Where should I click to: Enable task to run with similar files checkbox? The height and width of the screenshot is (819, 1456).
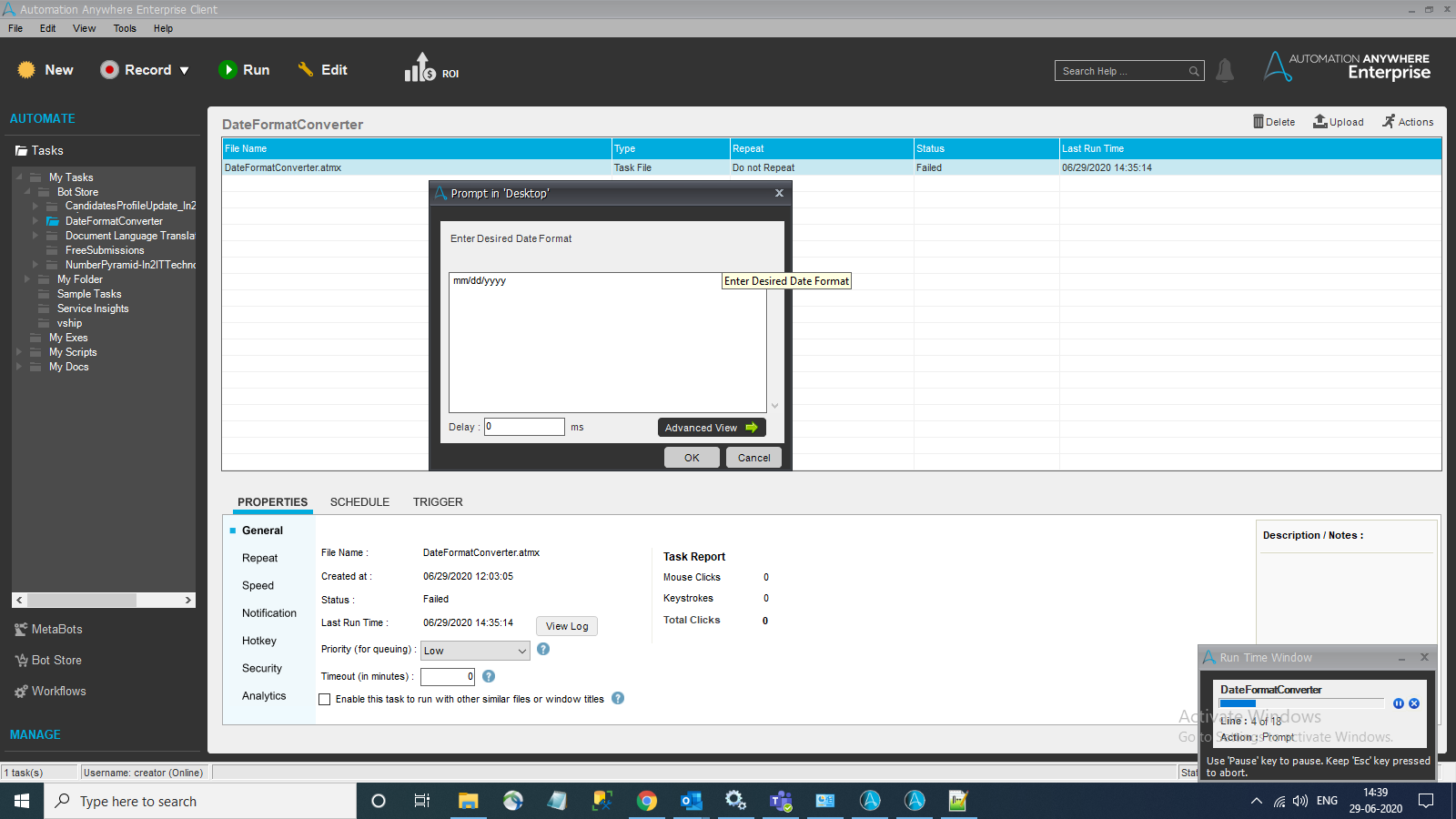pyautogui.click(x=325, y=700)
